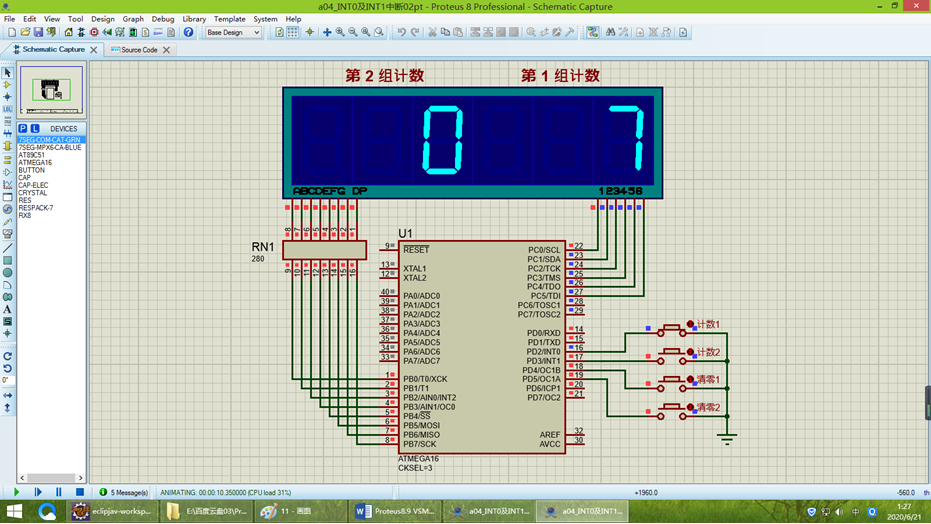Run the Electrical Rules Check icon
This screenshot has height=524, width=931.
coord(683,32)
